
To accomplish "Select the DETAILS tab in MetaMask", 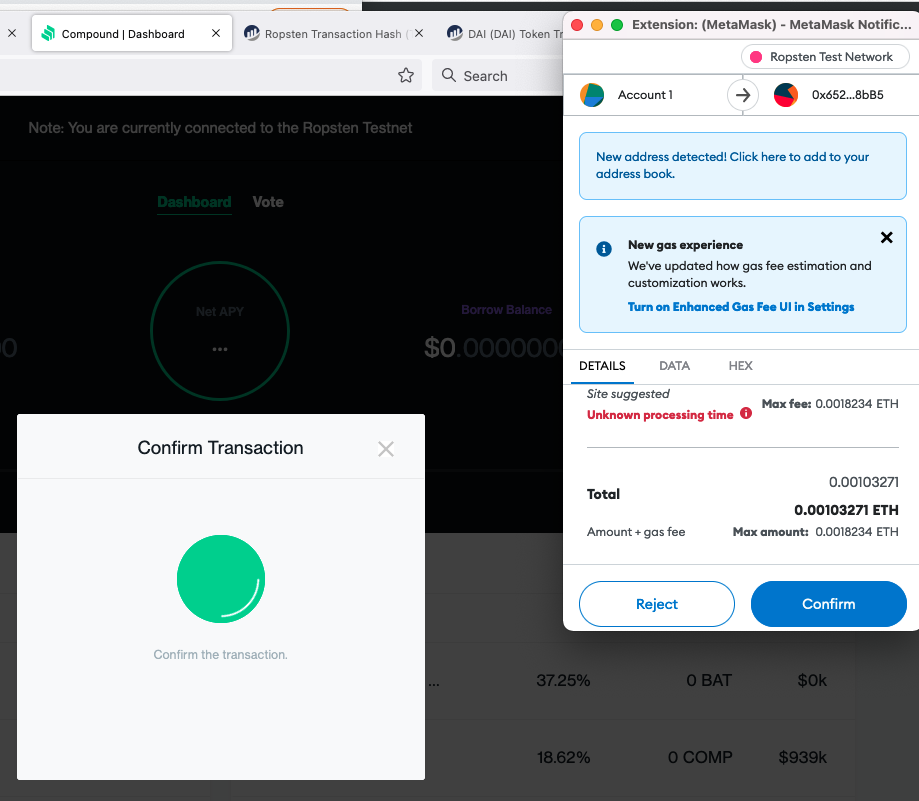I will click(x=602, y=366).
